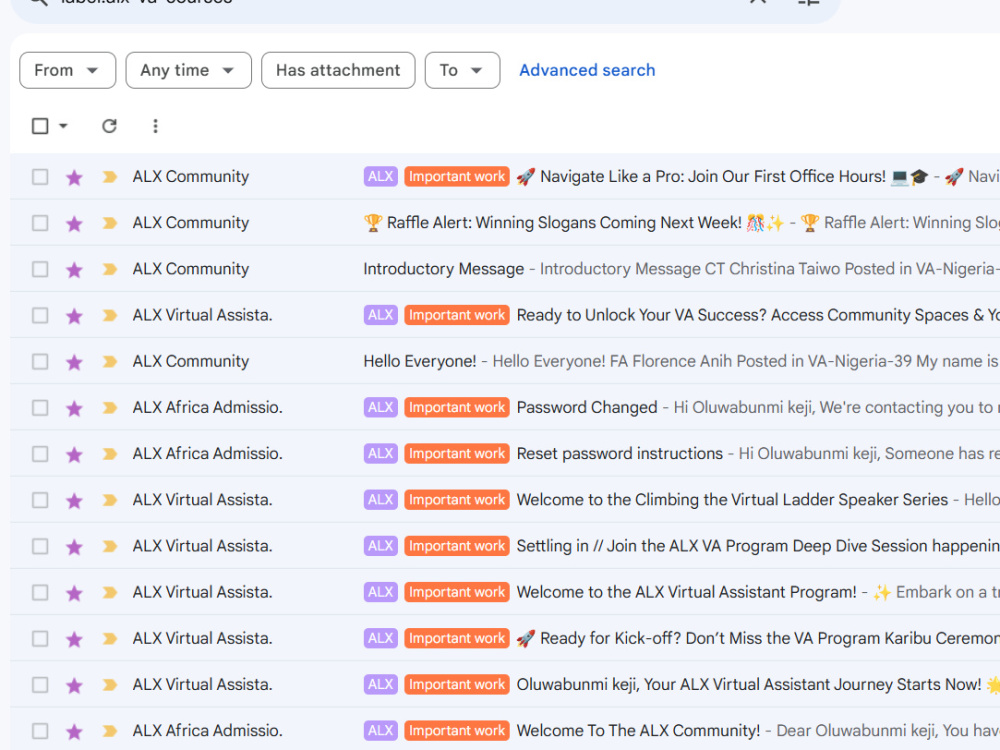Screen dimensions: 1000x750
Task: Click ALX label on Reset password instructions email
Action: 381,453
